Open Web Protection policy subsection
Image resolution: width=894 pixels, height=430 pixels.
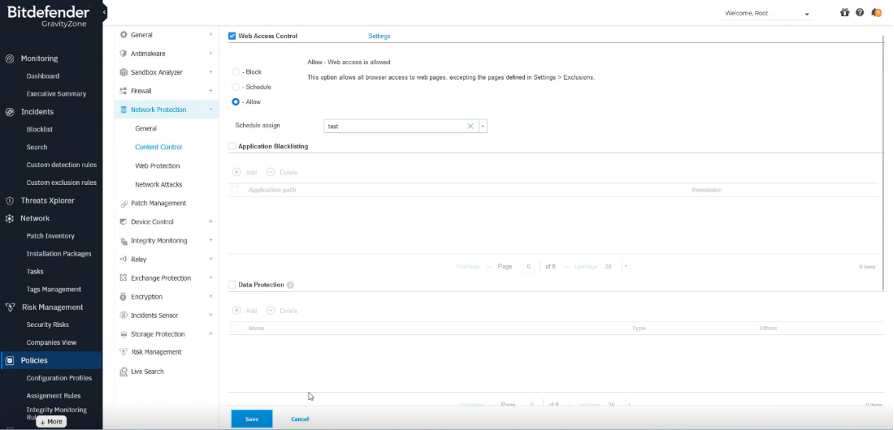157,166
